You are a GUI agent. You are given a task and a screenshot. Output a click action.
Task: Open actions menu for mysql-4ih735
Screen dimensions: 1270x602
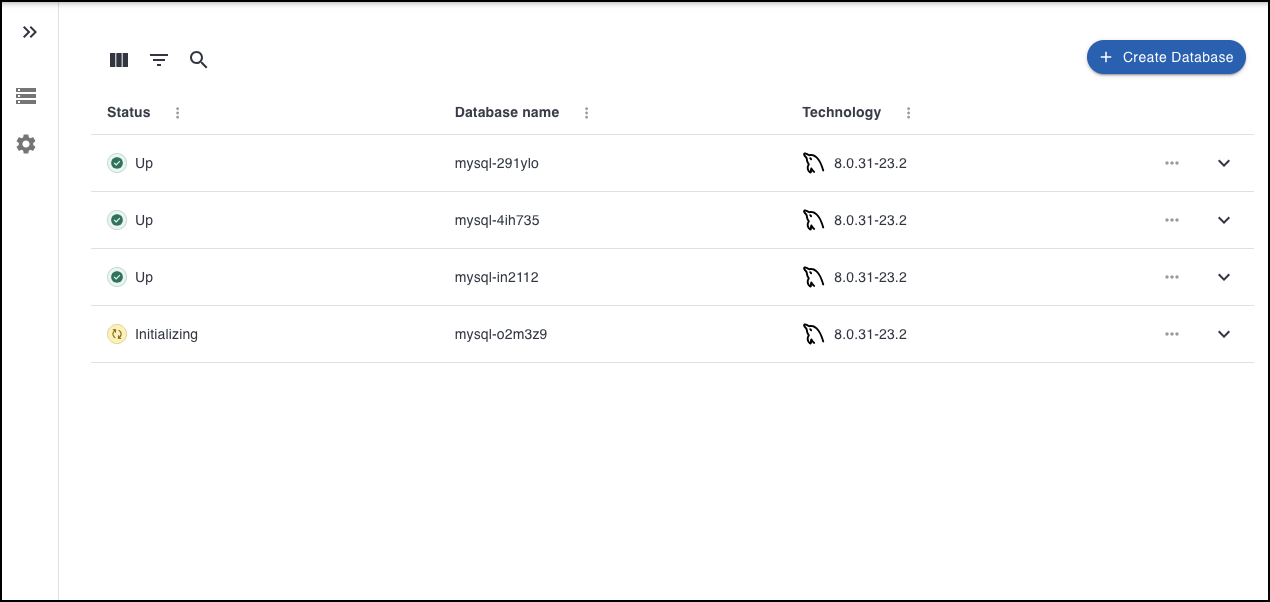[x=1172, y=220]
